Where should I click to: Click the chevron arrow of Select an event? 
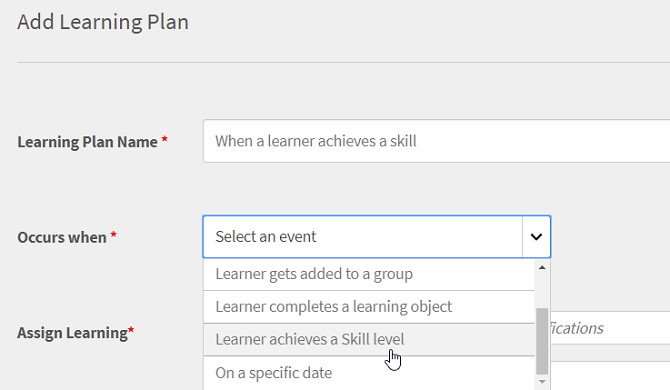point(536,237)
